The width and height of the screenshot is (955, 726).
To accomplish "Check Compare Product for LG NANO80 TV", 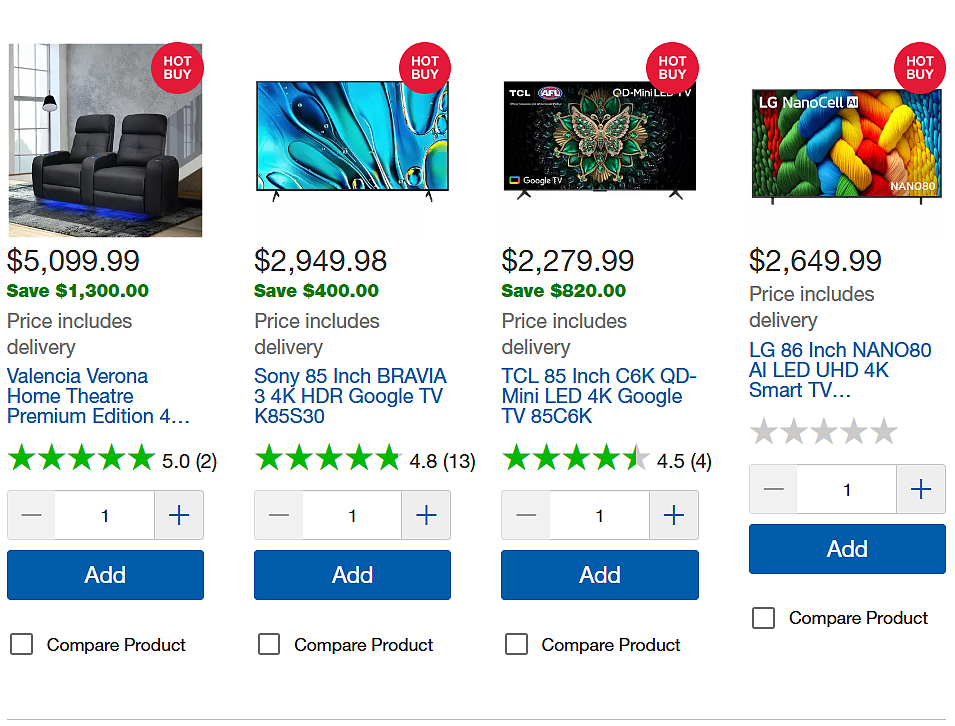I will pyautogui.click(x=763, y=618).
